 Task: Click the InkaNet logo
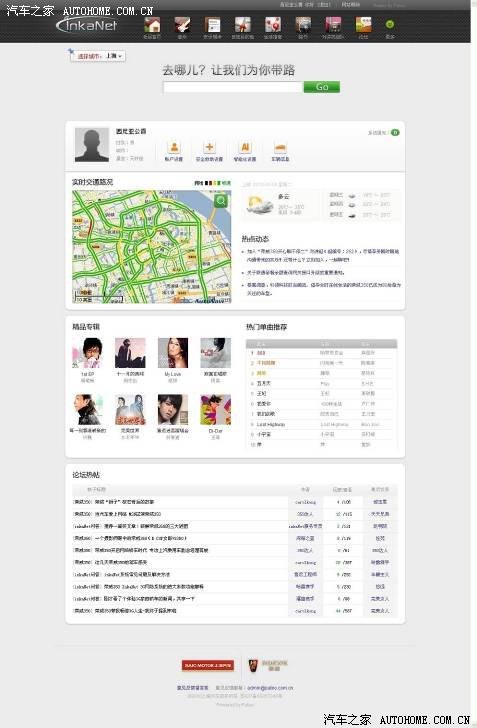[x=87, y=25]
